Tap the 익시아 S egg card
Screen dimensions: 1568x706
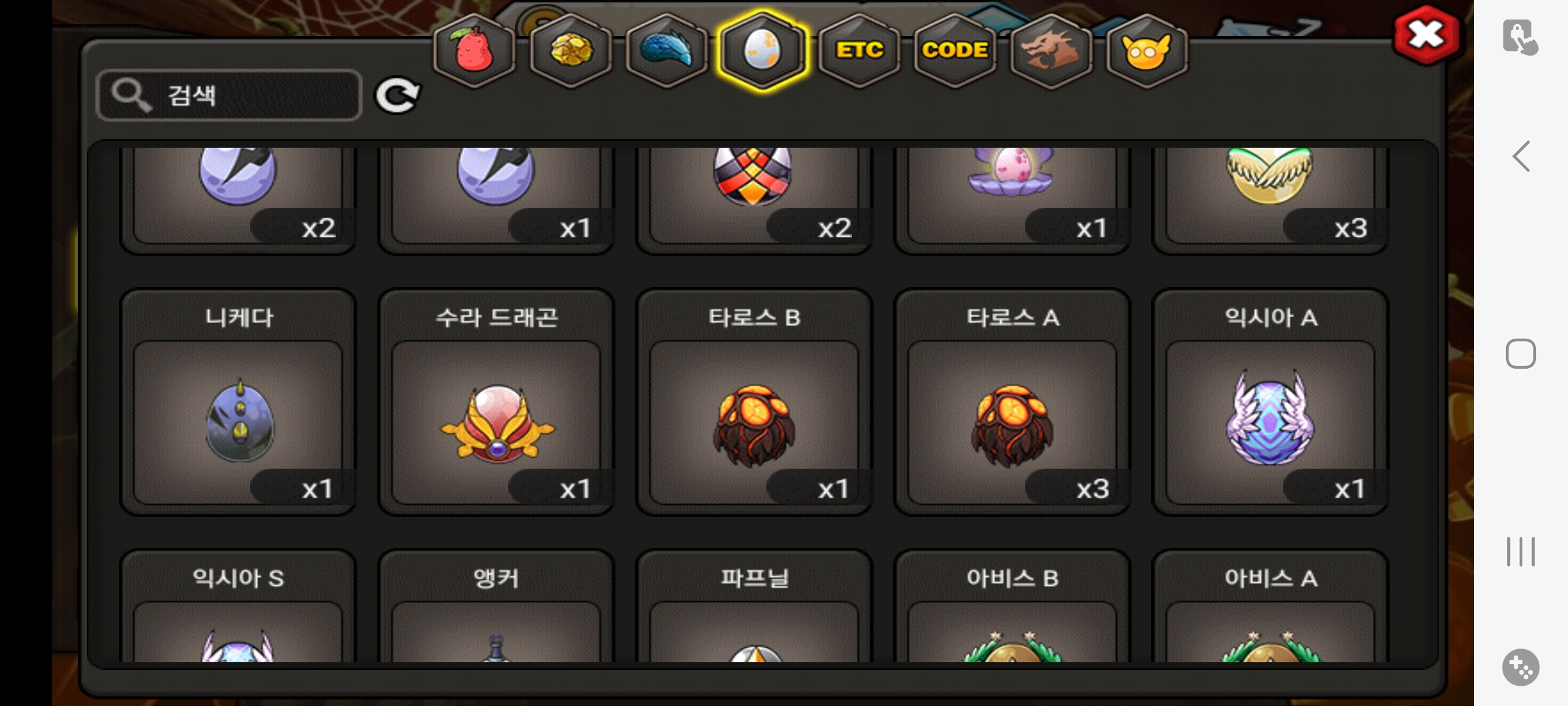coord(238,606)
